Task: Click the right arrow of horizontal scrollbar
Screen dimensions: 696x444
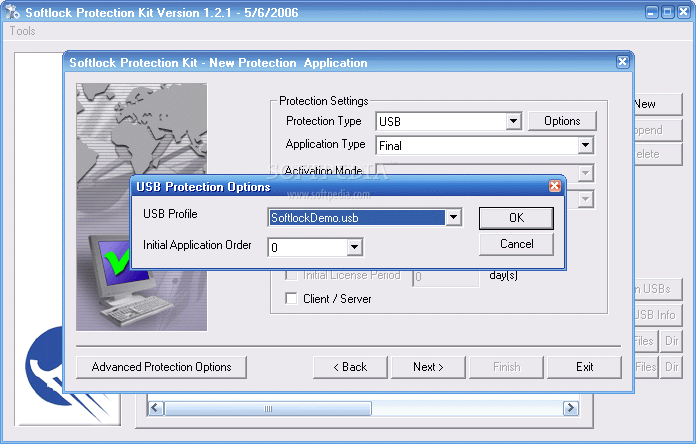Action: (571, 408)
